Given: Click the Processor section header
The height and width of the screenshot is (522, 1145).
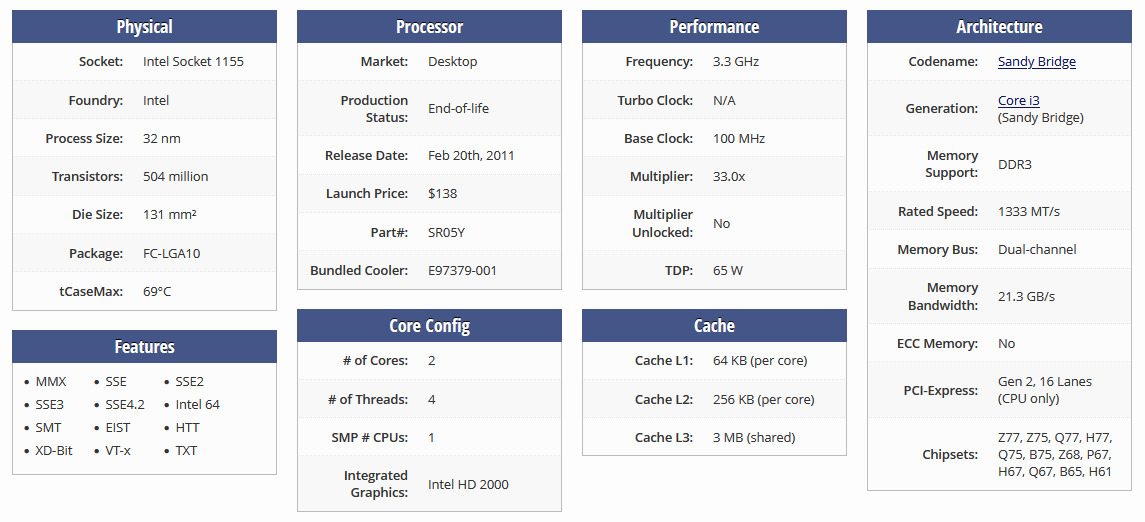Looking at the screenshot, I should click(x=429, y=27).
